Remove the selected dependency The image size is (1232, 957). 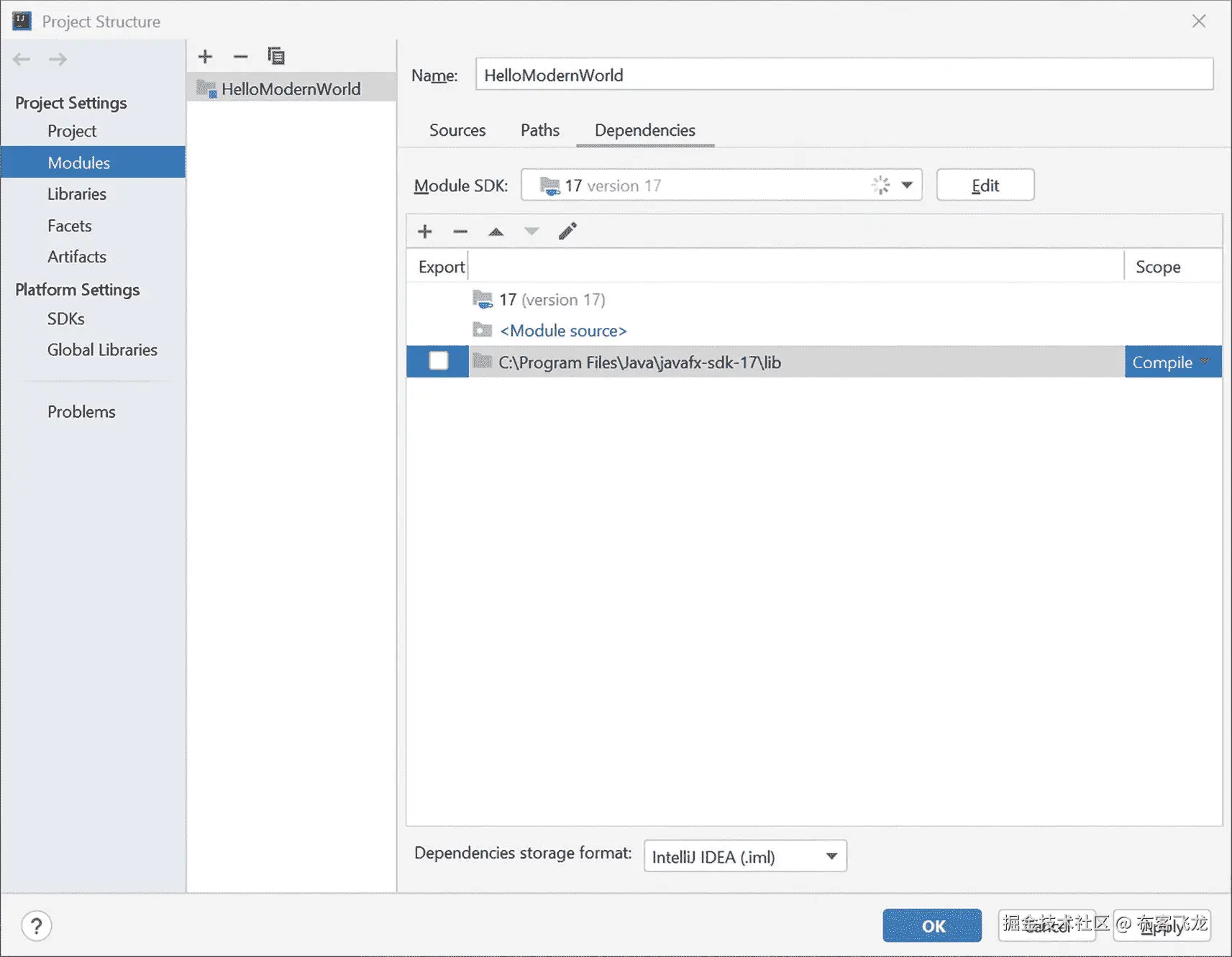click(460, 232)
